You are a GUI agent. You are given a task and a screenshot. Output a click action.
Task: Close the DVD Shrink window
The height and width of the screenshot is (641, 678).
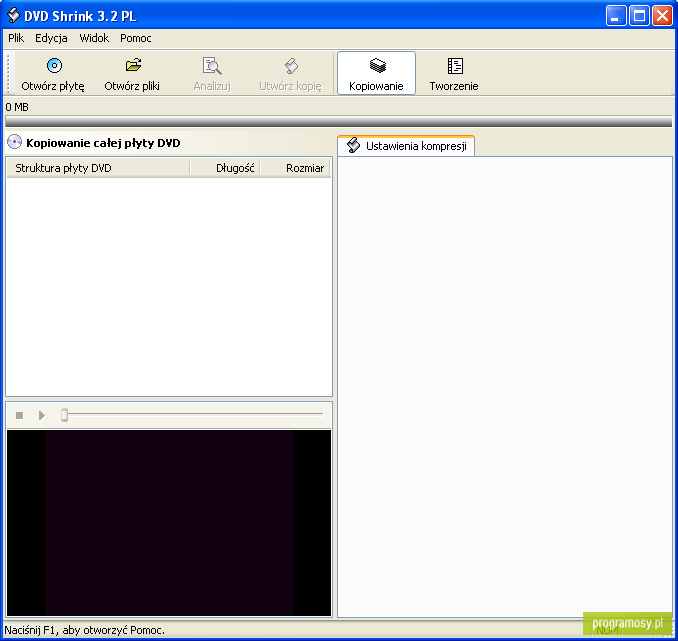662,16
